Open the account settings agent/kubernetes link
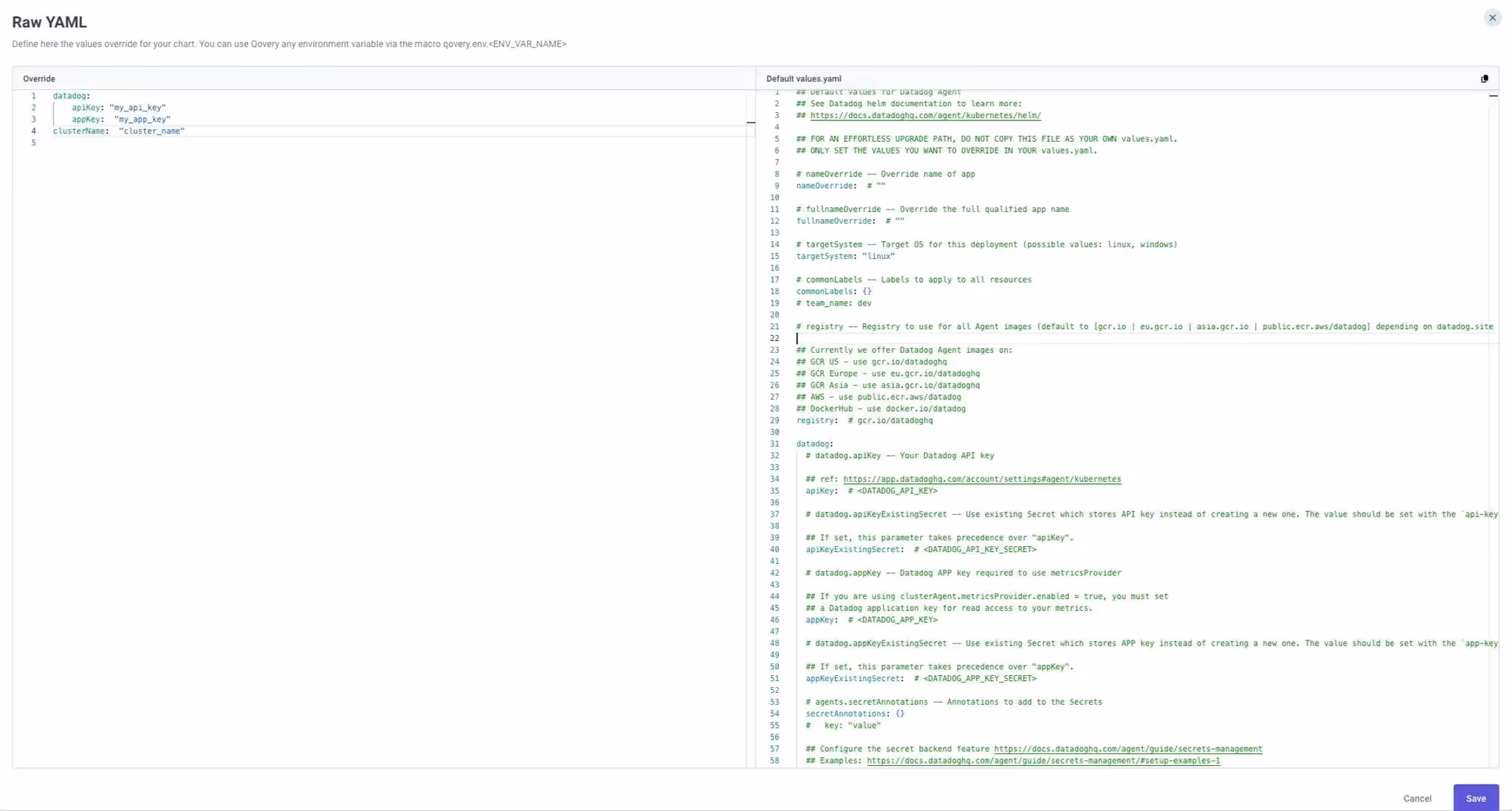This screenshot has width=1512, height=811. click(x=981, y=479)
